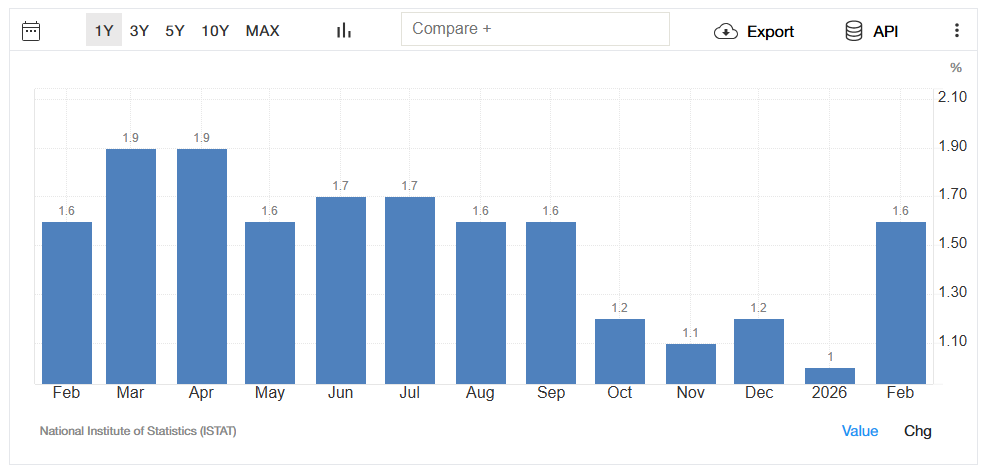Switch to the 5Y time range
This screenshot has width=985, height=470.
[175, 31]
